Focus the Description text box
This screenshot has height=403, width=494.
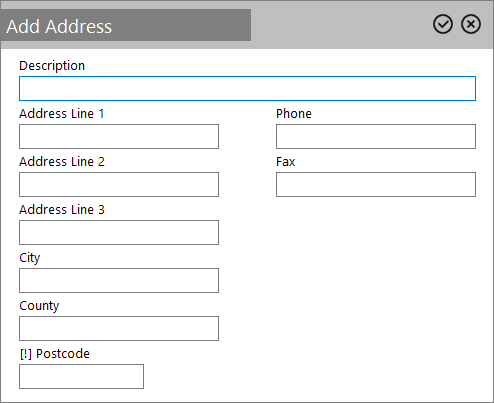(x=247, y=89)
